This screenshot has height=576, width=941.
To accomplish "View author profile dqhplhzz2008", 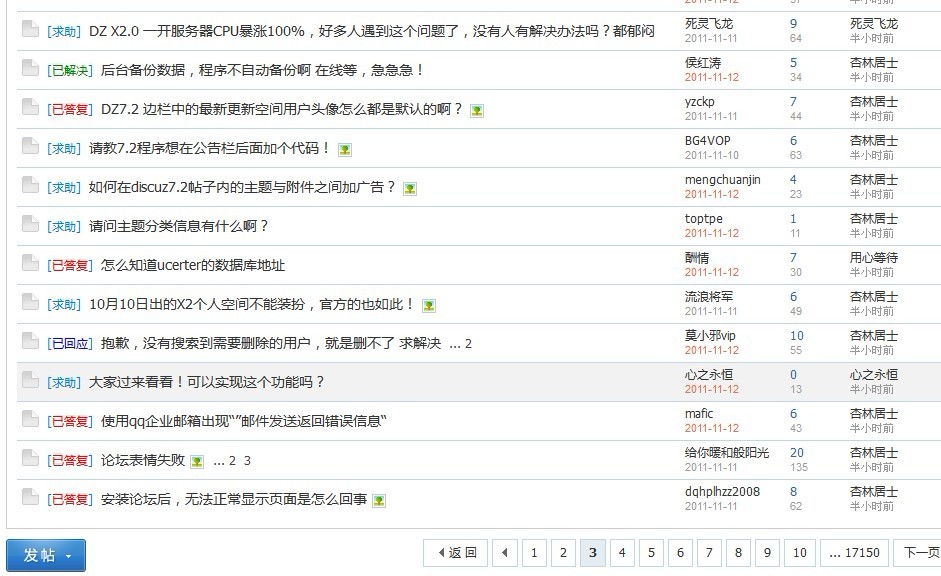I will tap(722, 491).
